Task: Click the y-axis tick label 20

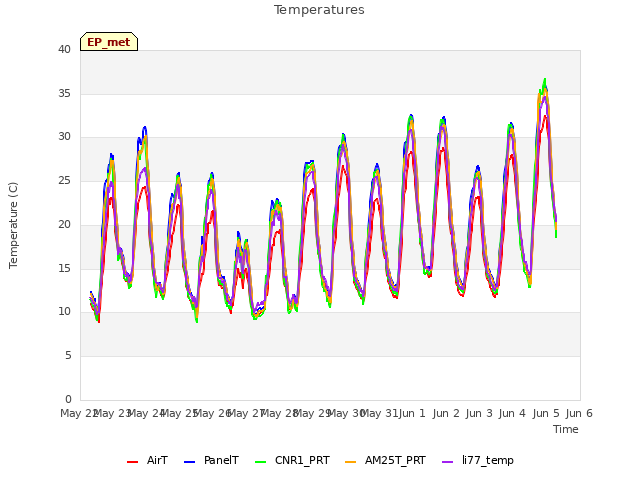Action: pos(64,224)
